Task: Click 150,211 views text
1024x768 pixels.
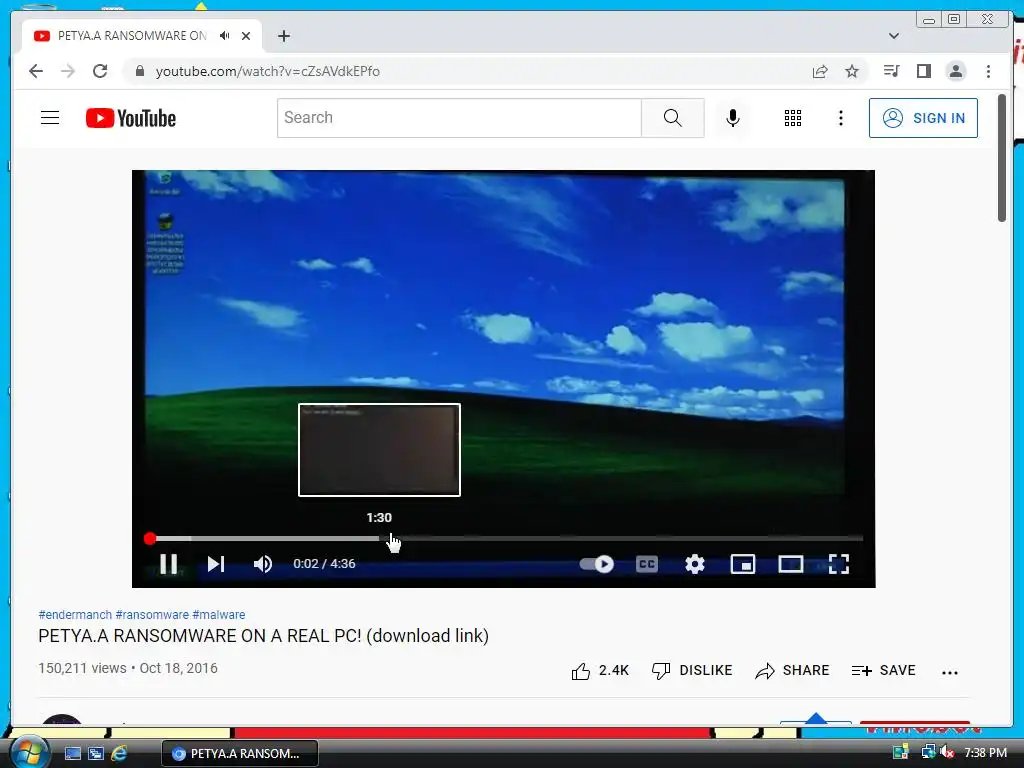Action: point(82,668)
